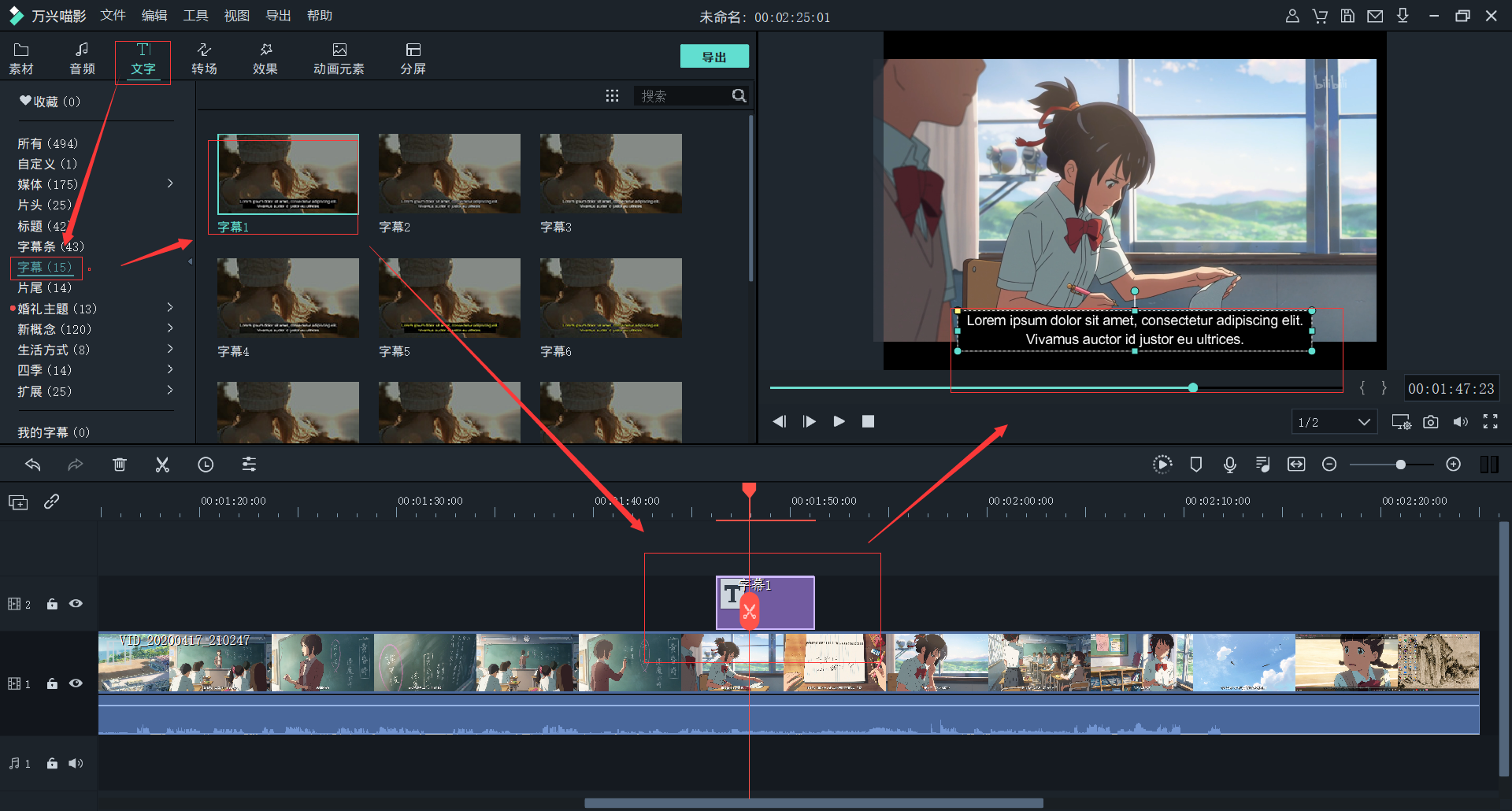Expand the 媒体 (175) category
The image size is (1512, 811).
coord(170,184)
